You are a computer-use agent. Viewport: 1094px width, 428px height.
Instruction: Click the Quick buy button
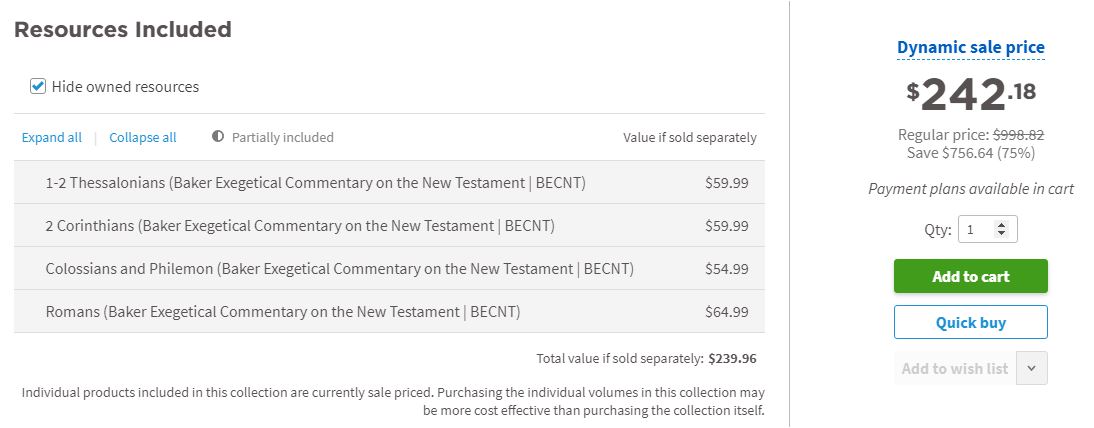(970, 323)
